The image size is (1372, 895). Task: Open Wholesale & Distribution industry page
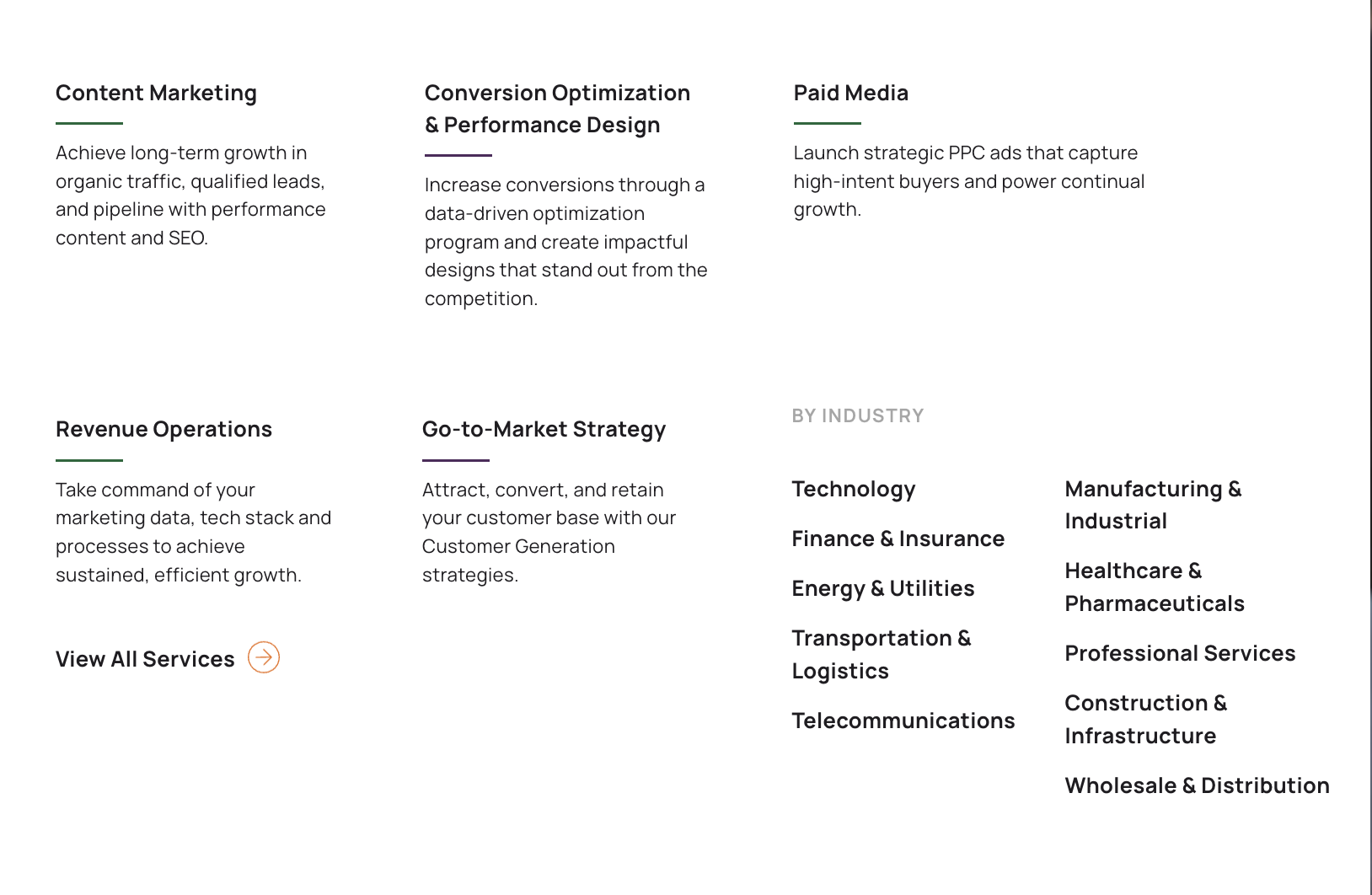point(1198,785)
